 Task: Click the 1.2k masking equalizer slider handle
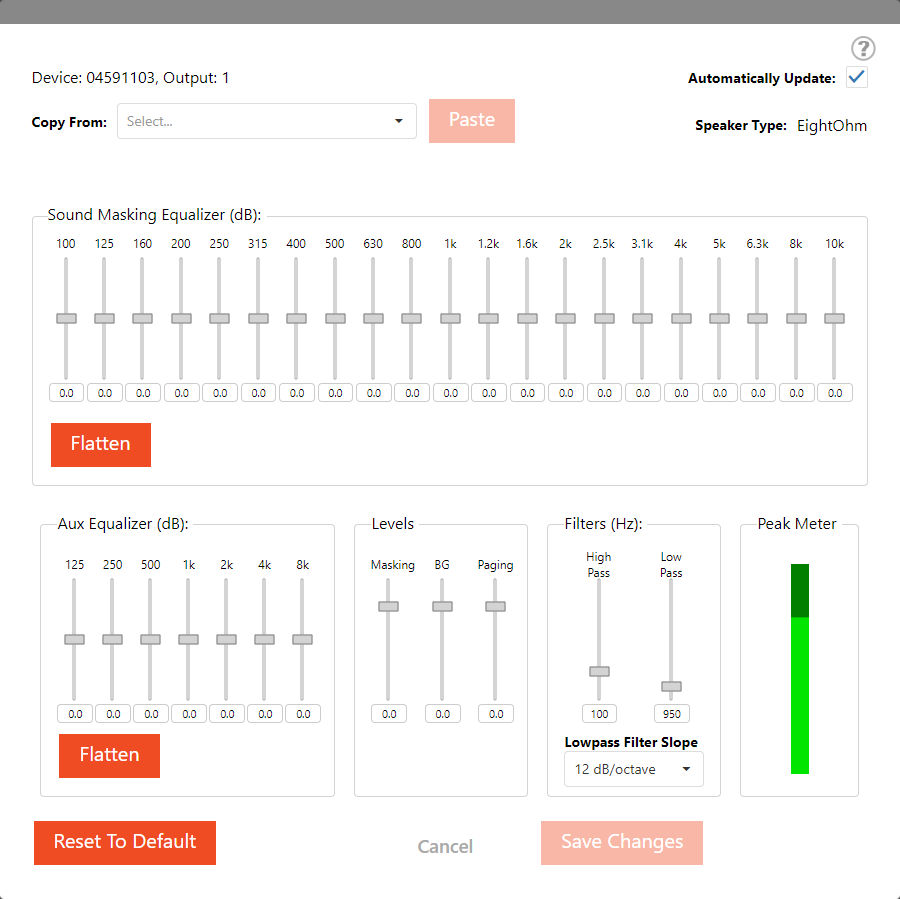(x=488, y=319)
